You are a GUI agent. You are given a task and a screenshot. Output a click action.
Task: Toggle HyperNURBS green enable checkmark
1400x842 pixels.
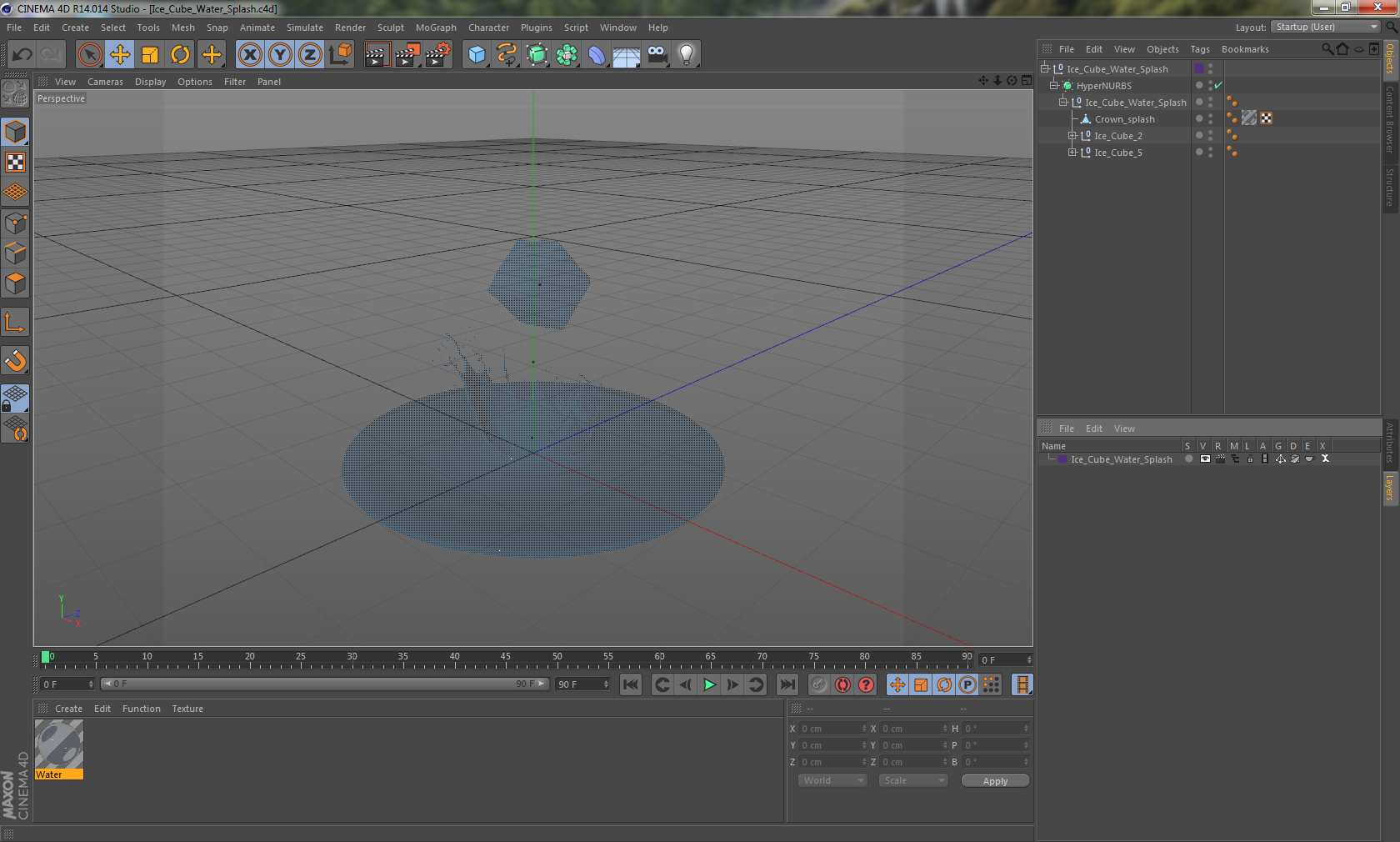(x=1218, y=85)
